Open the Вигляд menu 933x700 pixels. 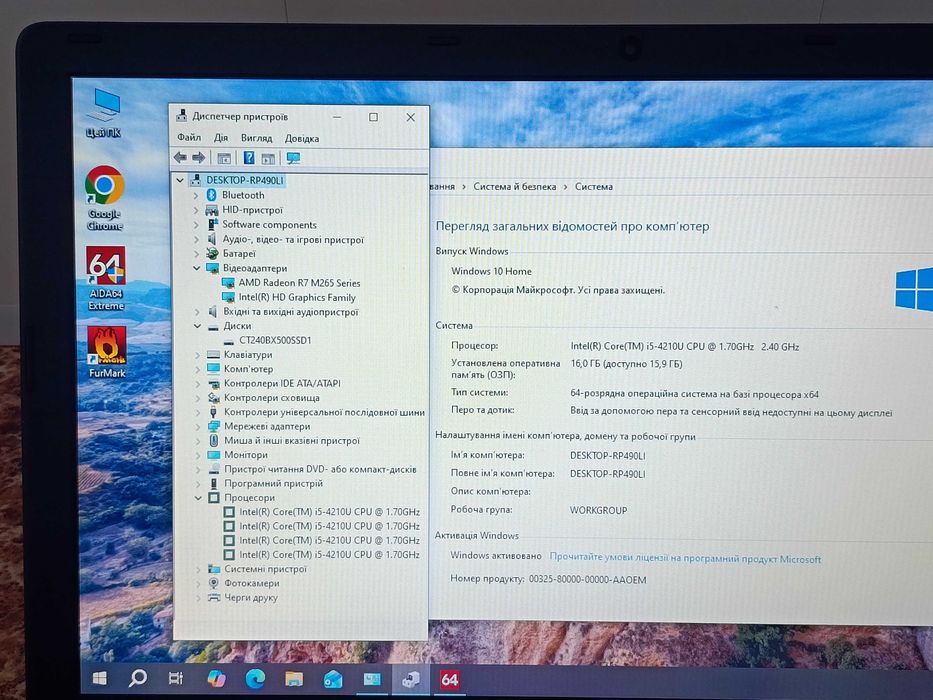tap(256, 138)
